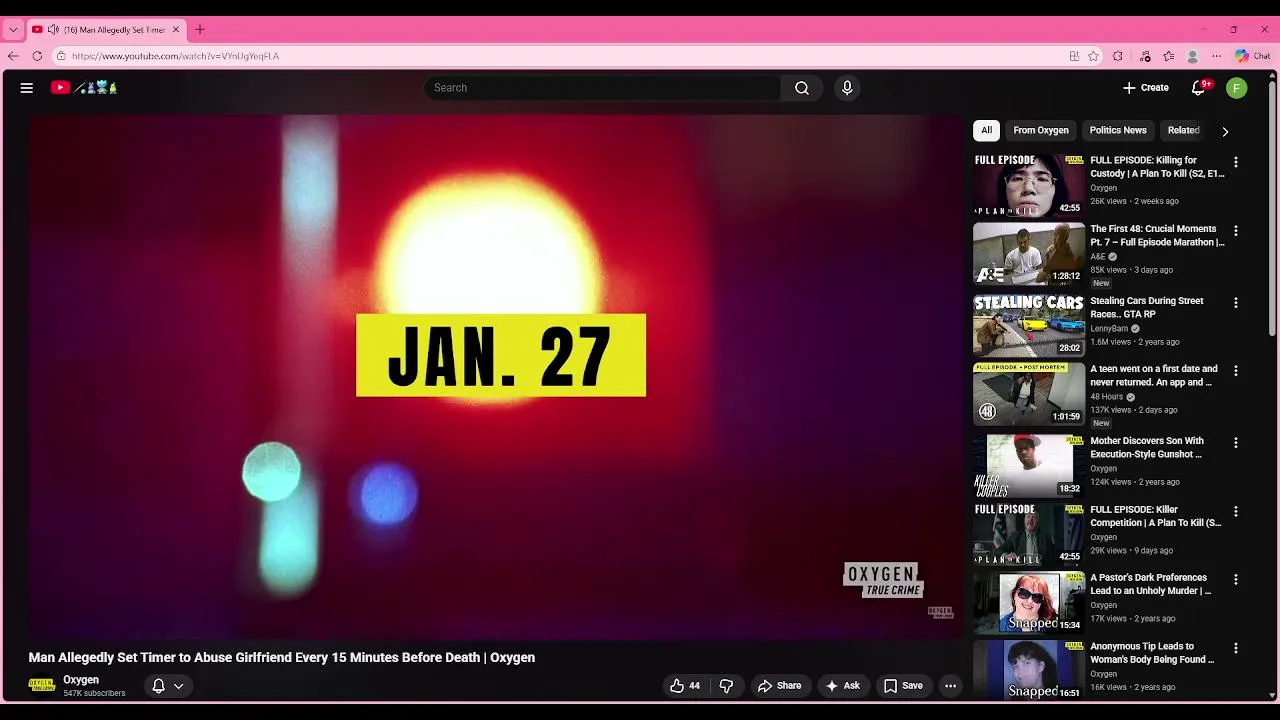The image size is (1280, 720).
Task: Click the browser address bar URL
Action: pyautogui.click(x=175, y=56)
